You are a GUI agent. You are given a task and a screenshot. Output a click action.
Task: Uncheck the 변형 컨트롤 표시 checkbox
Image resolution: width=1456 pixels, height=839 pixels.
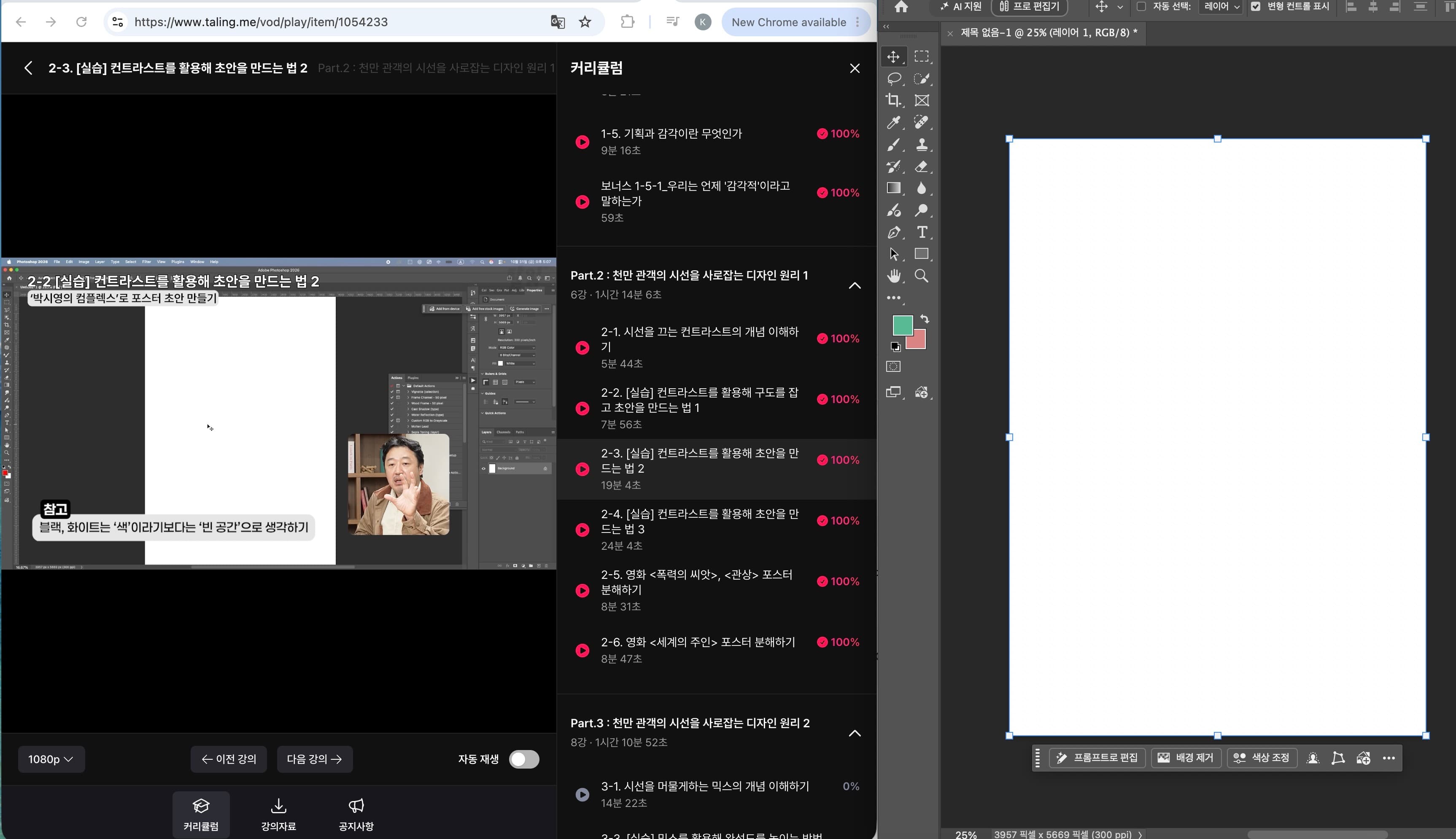coord(1255,6)
